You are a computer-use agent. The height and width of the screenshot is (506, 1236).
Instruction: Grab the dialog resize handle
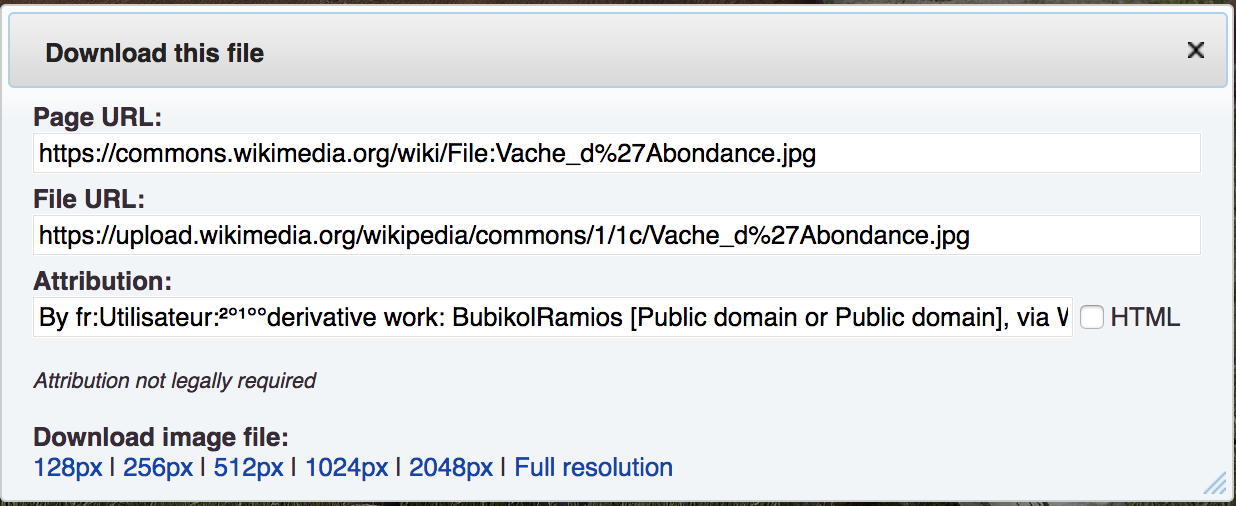click(1215, 485)
